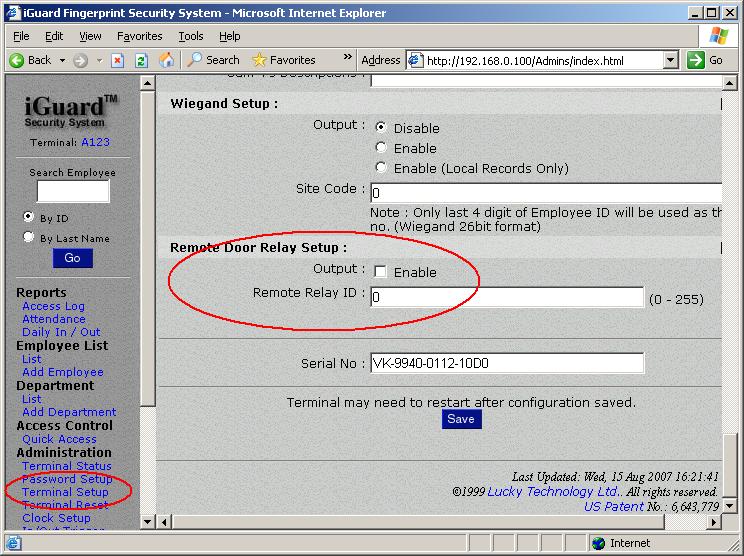
Task: Click the sidebar Go search button
Action: pos(73,258)
